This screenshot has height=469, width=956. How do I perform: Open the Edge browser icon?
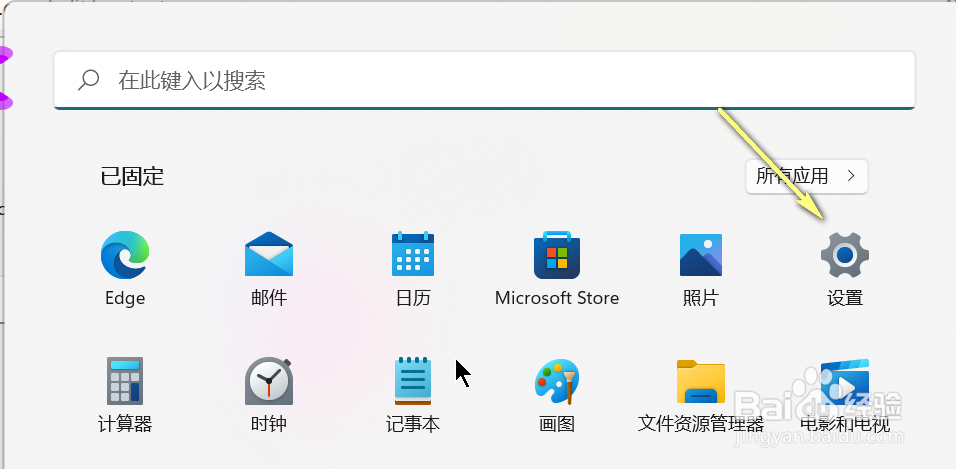pyautogui.click(x=125, y=255)
